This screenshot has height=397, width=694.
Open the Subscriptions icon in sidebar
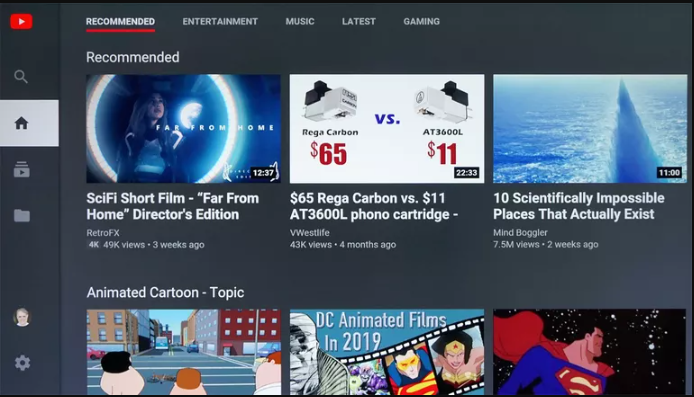point(22,169)
